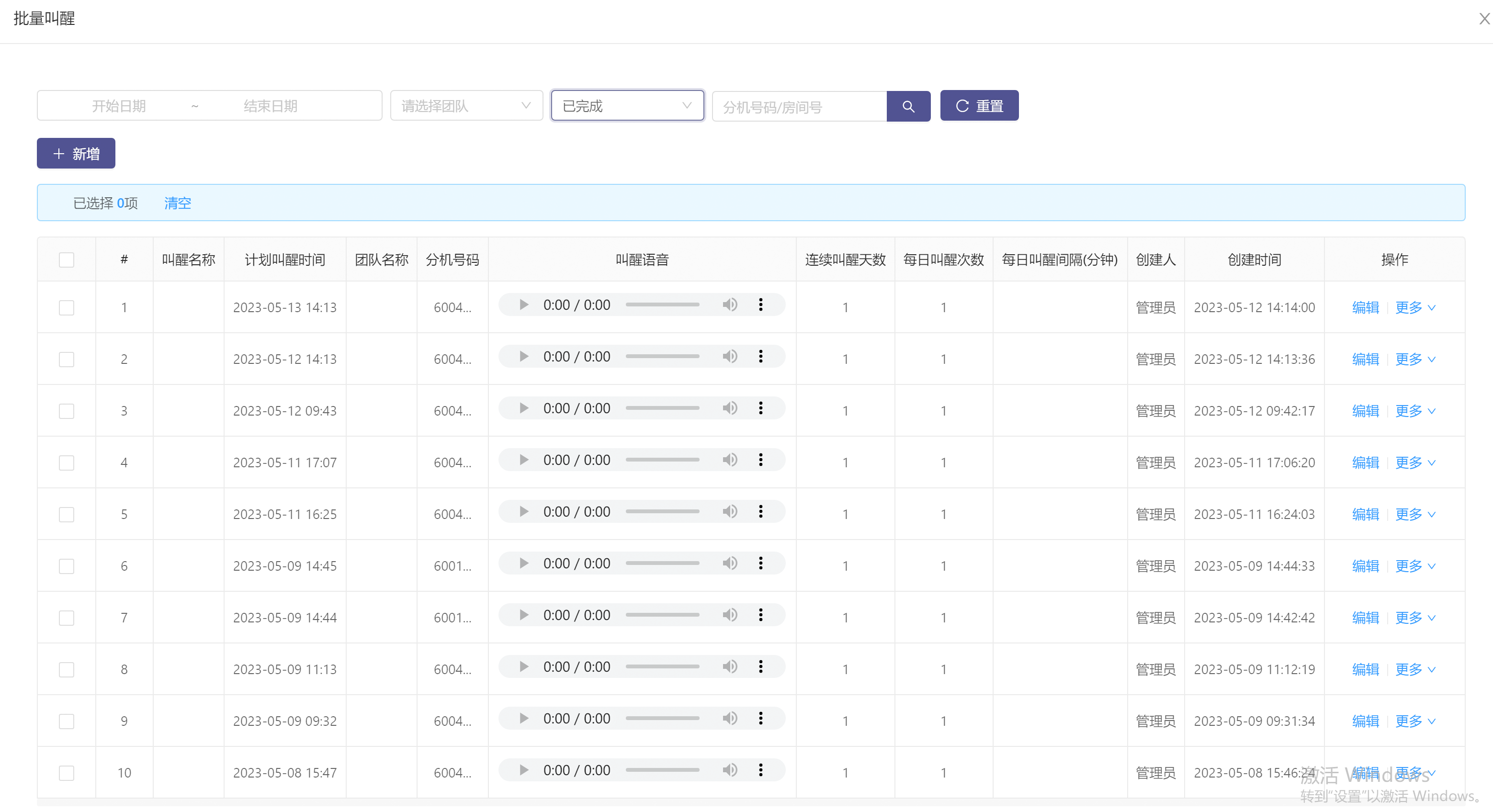
Task: Mute the audio player in row 1
Action: 730,305
